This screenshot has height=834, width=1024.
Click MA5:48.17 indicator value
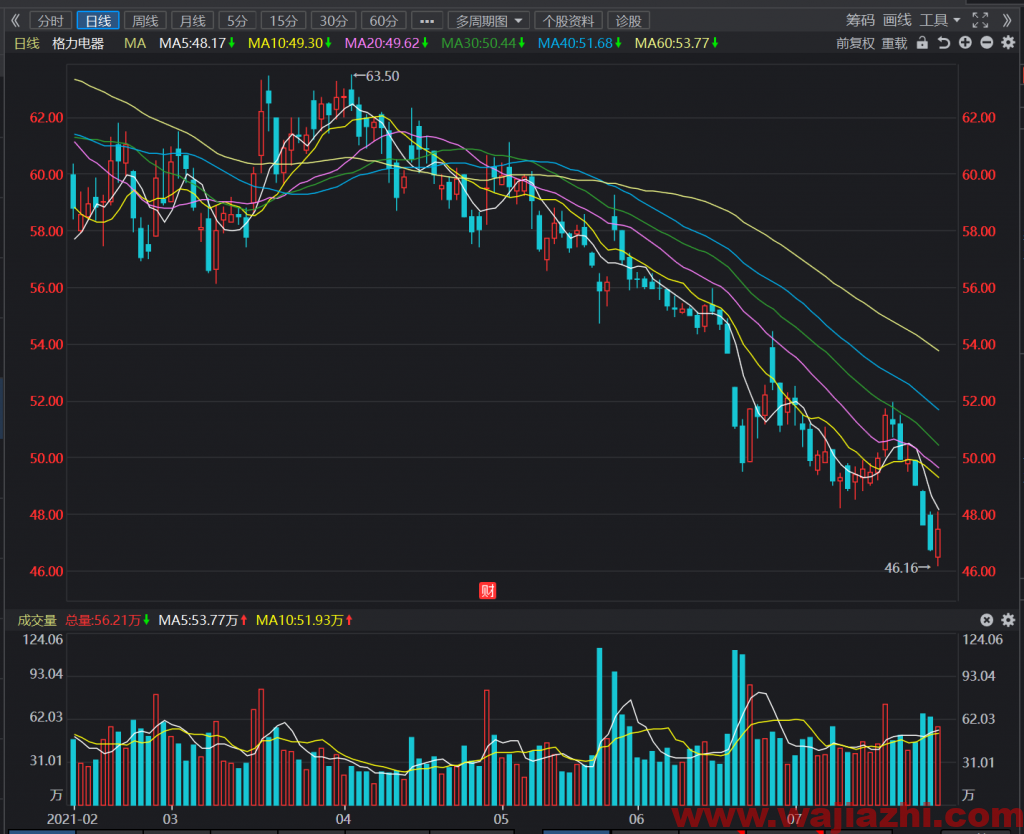pyautogui.click(x=197, y=44)
